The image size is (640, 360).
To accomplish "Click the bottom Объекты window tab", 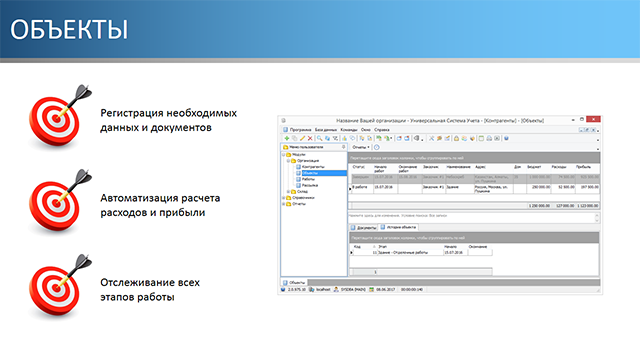I will (294, 282).
